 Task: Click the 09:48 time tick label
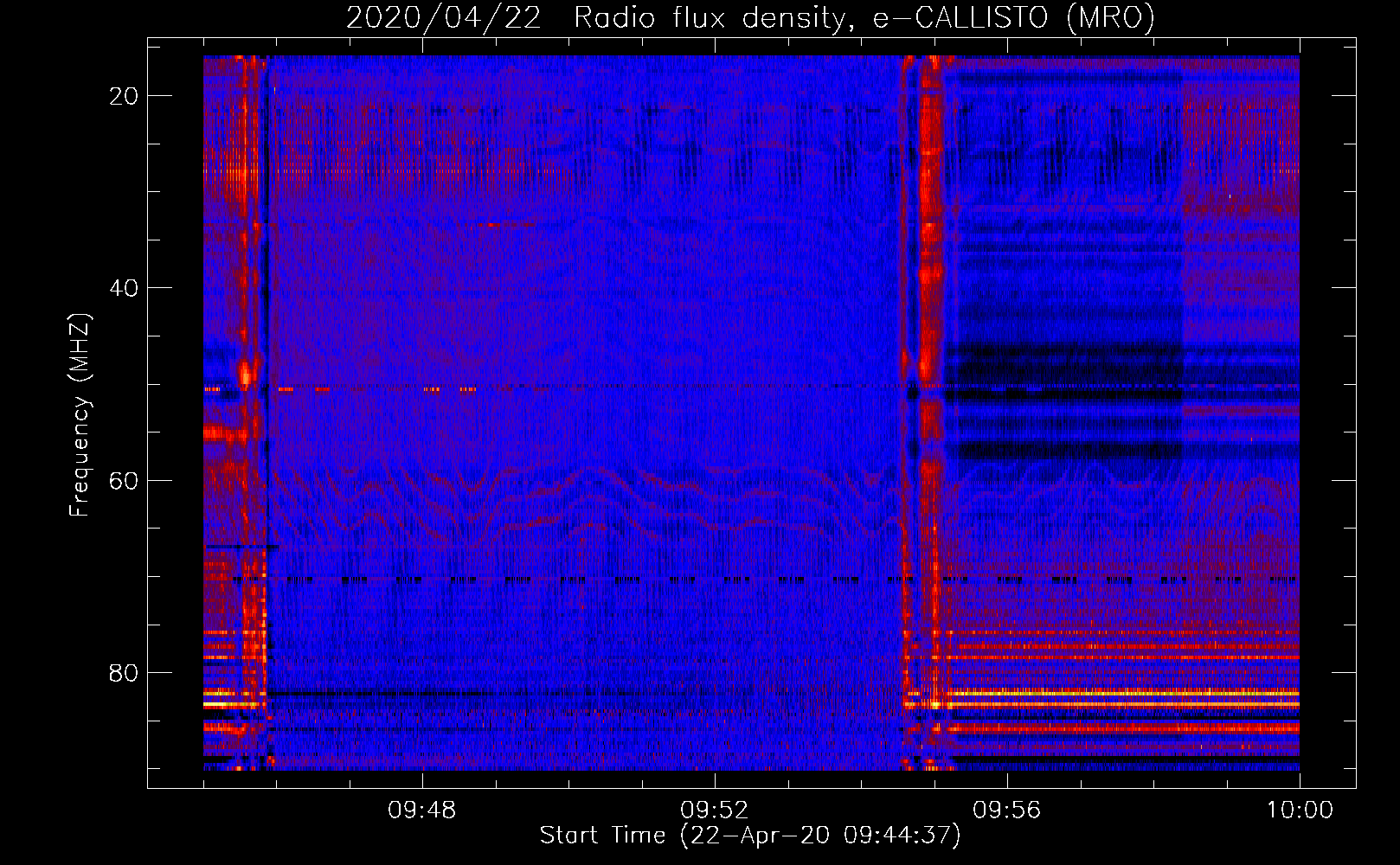pyautogui.click(x=422, y=811)
